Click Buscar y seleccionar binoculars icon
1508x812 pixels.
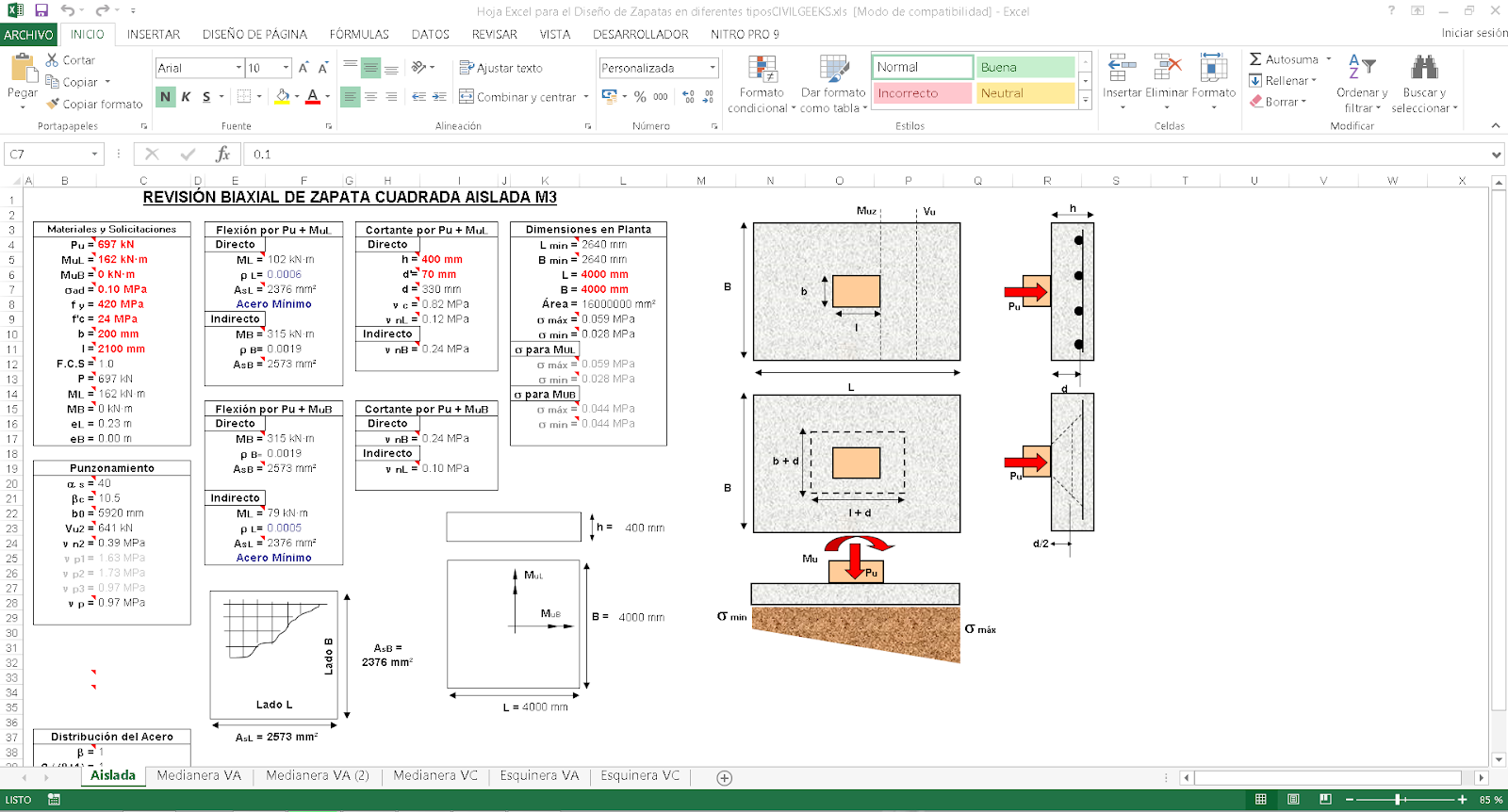(1424, 67)
